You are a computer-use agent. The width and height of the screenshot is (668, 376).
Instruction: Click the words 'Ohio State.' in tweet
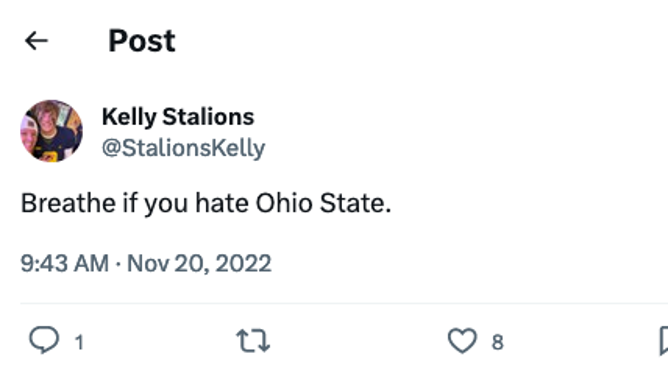(x=323, y=203)
